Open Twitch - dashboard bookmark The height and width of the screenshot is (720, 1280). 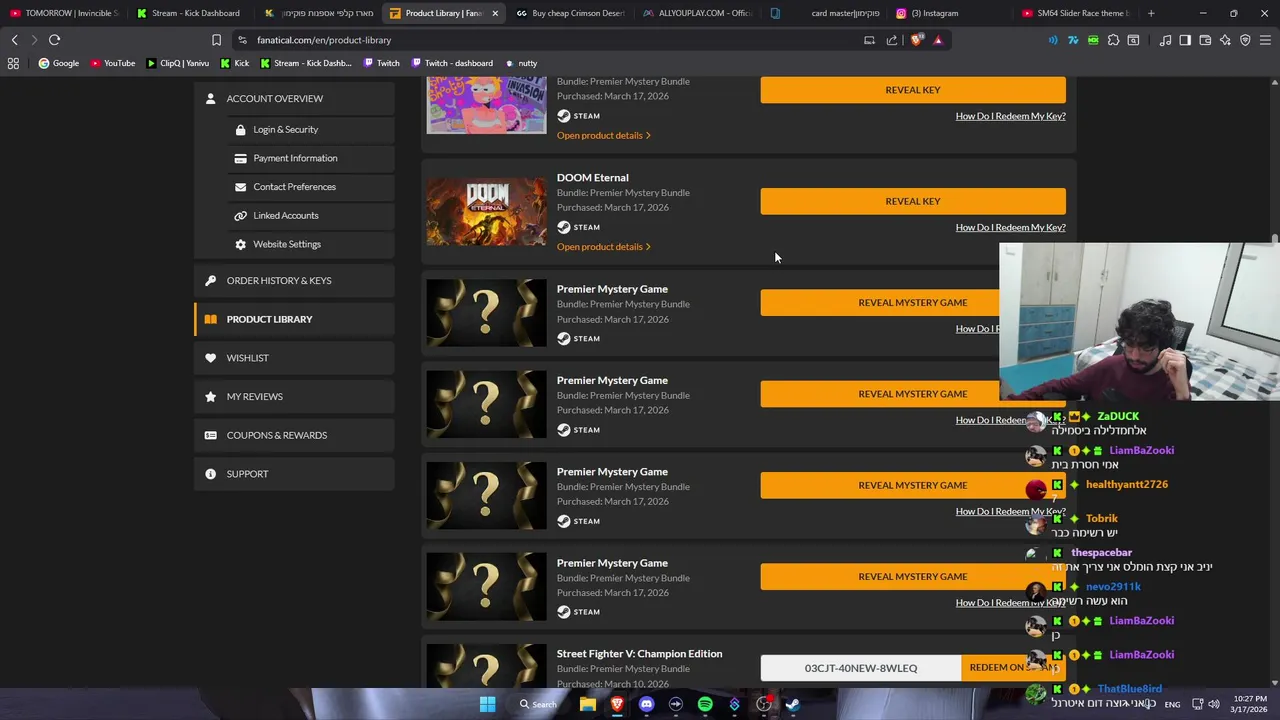(x=451, y=63)
